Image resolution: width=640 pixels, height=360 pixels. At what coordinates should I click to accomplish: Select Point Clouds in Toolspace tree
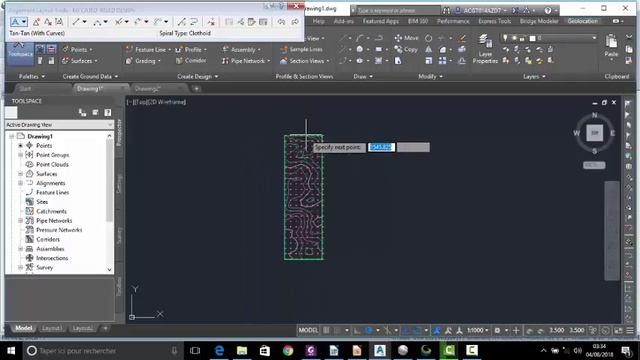click(x=52, y=164)
